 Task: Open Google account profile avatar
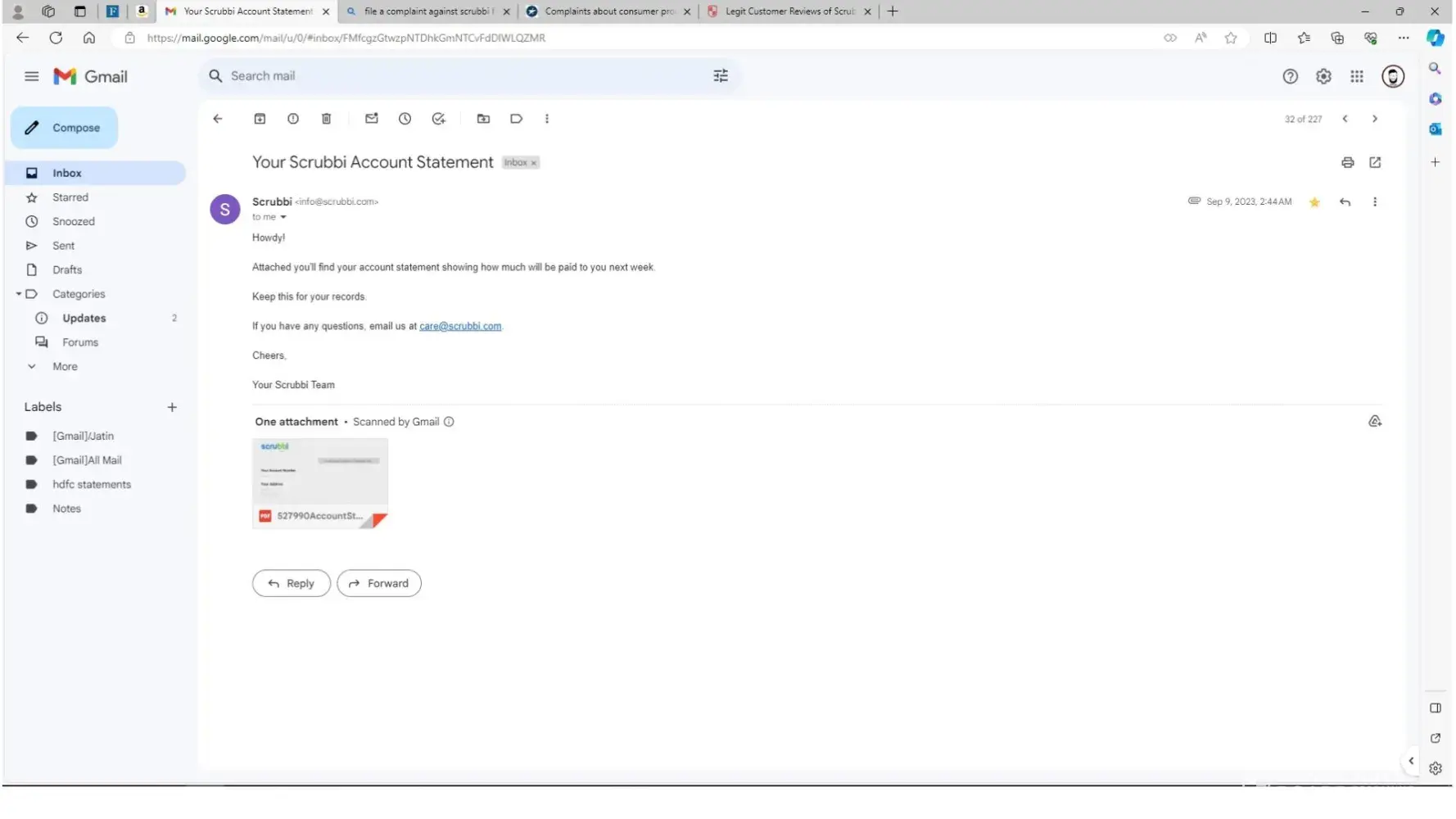(x=1393, y=77)
